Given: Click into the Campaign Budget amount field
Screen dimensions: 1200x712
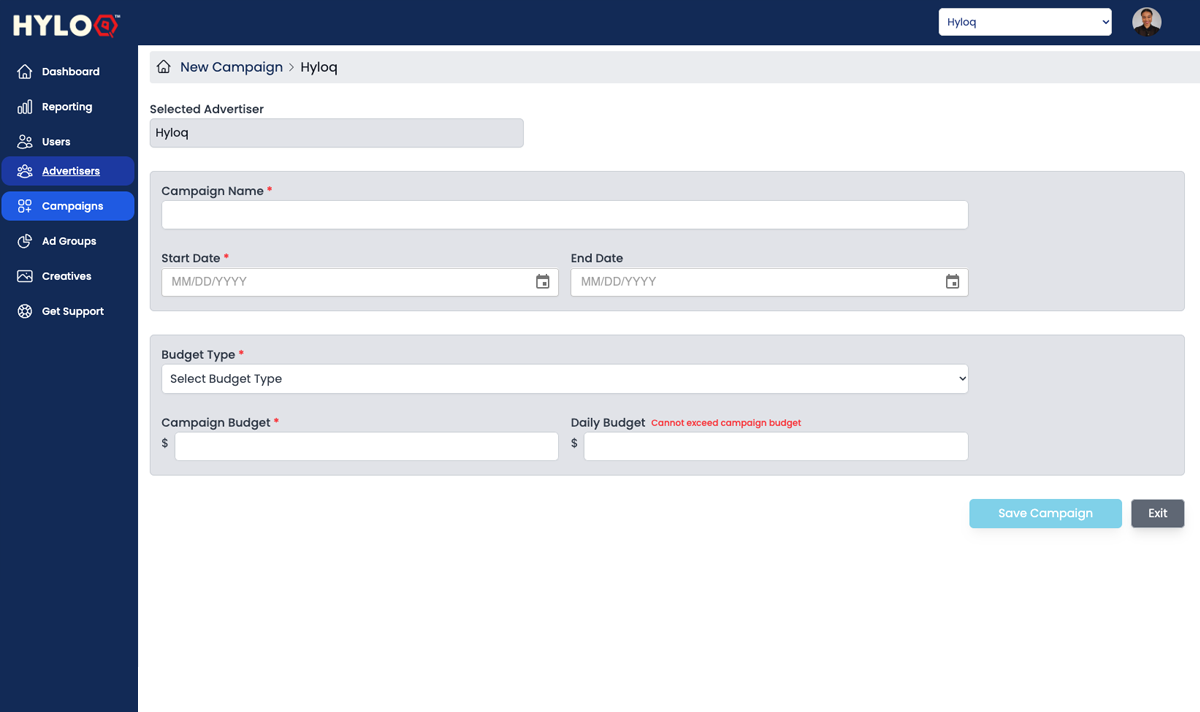Looking at the screenshot, I should (x=366, y=446).
